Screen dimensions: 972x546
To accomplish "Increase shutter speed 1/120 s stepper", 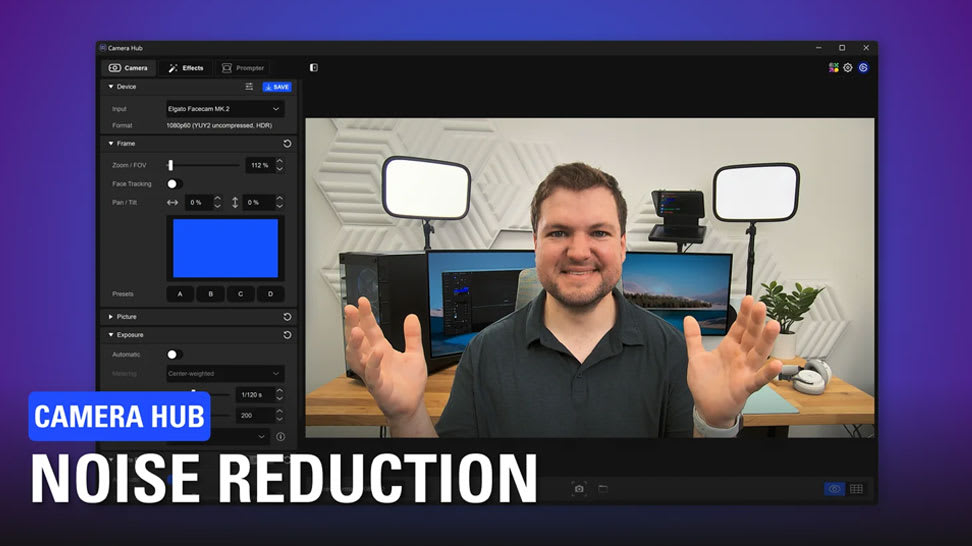I will (x=280, y=390).
